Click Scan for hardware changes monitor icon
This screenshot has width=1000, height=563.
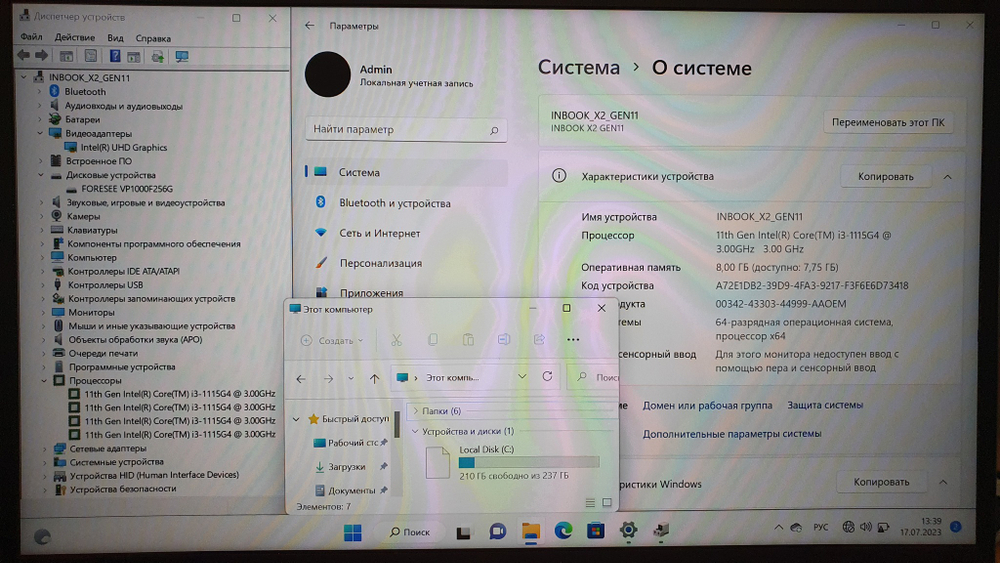[x=182, y=57]
